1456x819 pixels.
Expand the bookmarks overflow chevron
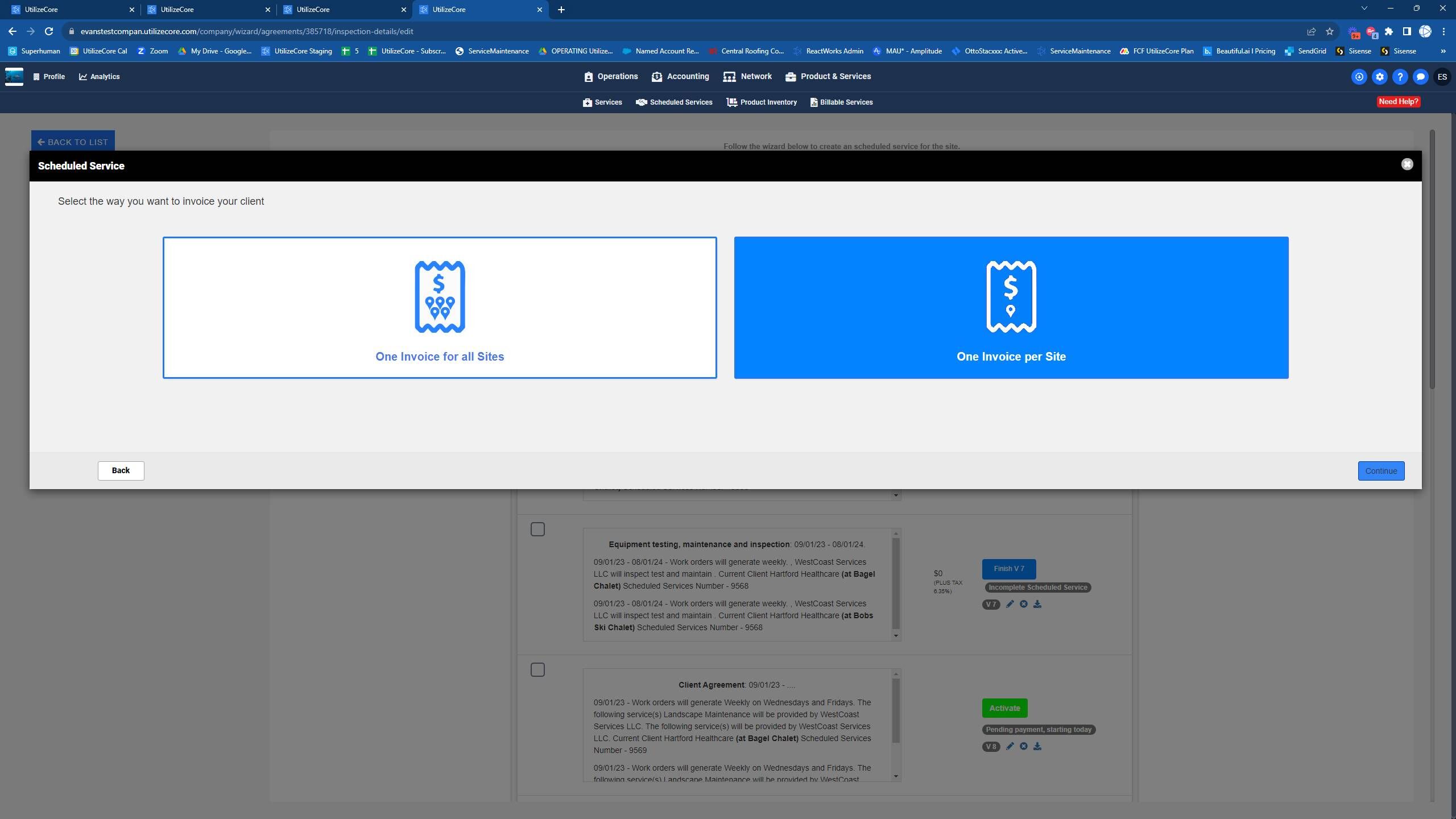coord(1443,51)
